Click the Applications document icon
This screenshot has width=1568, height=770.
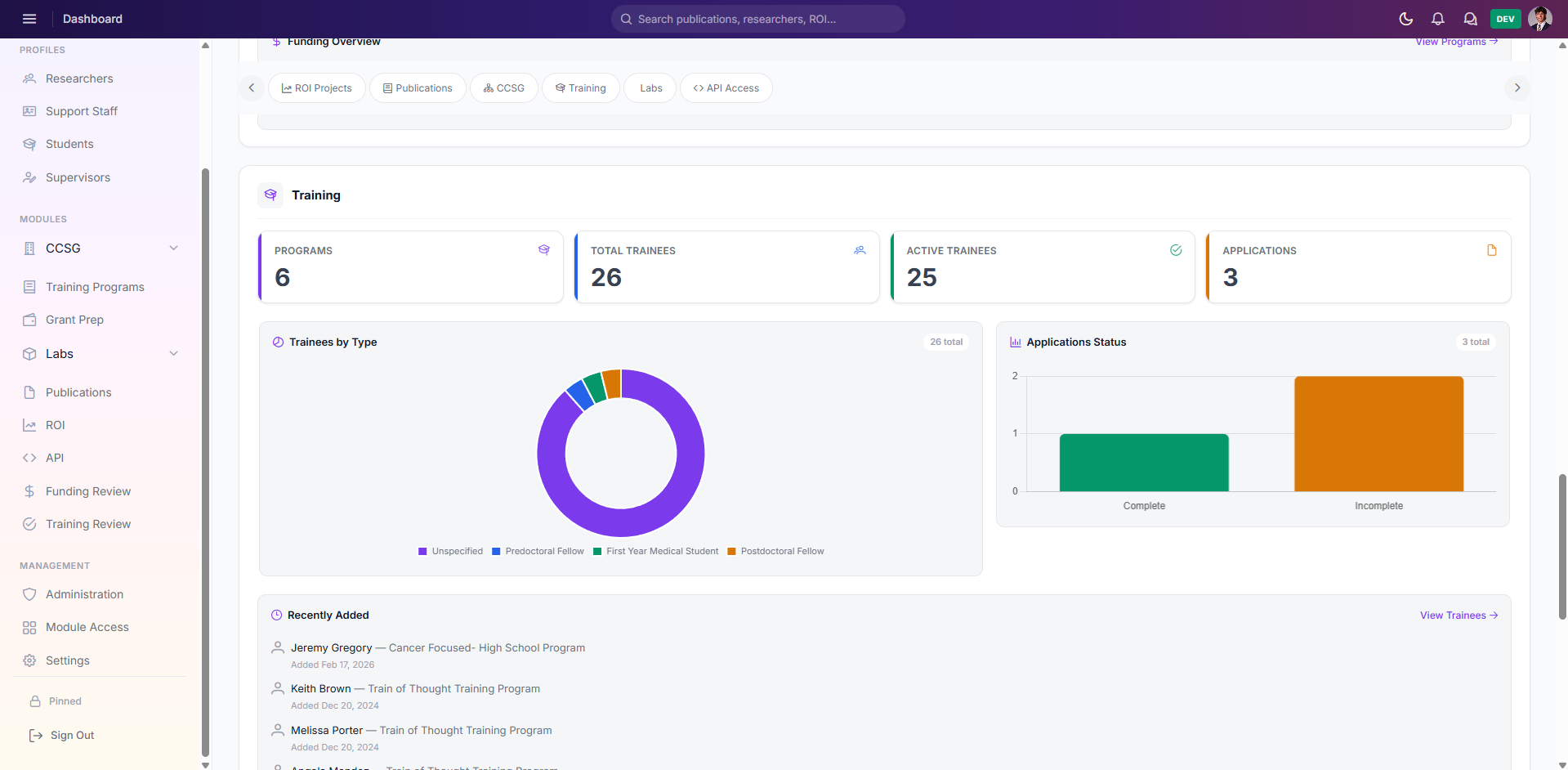pyautogui.click(x=1492, y=250)
